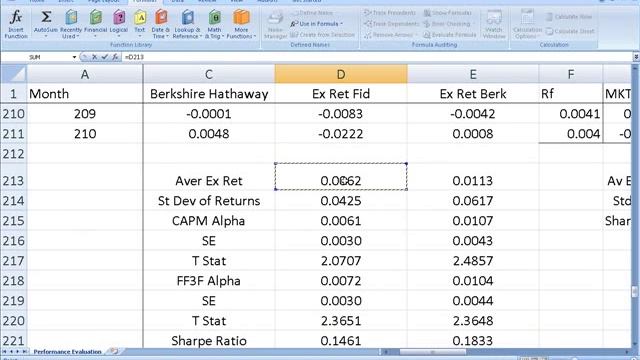Click the Berkshire Hathaway header cell
The width and height of the screenshot is (640, 360).
[x=209, y=93]
